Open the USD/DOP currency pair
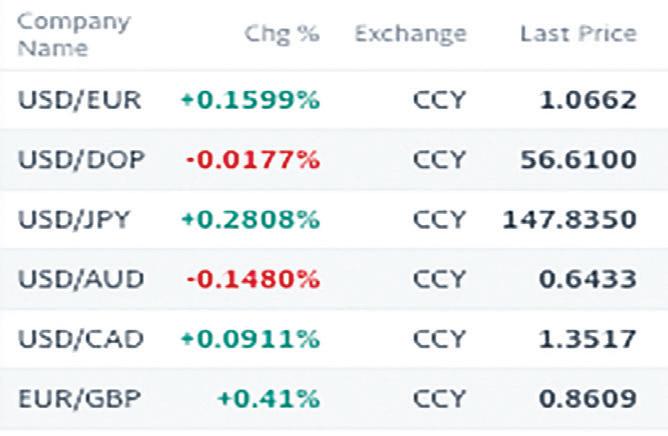Viewport: 668px width, 436px height. pyautogui.click(x=81, y=160)
